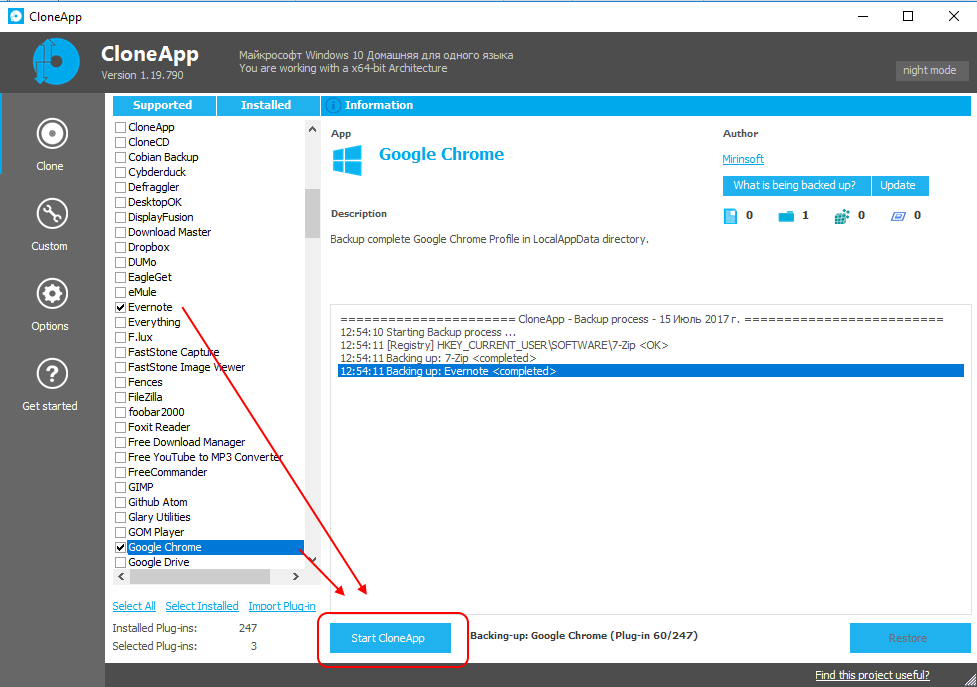Select the Information tab header
Screen dimensions: 977x687
coord(646,105)
